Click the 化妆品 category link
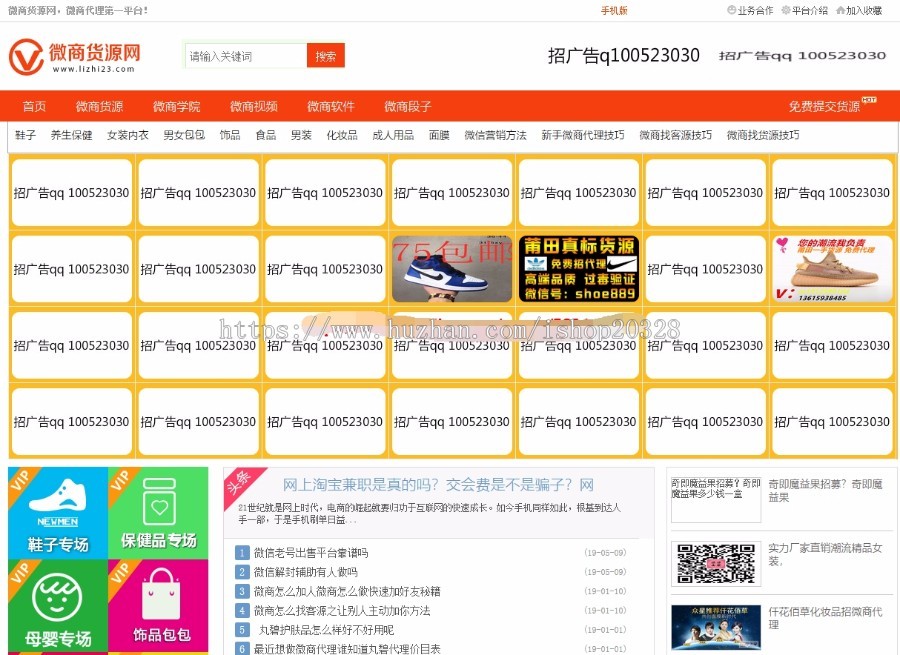Image resolution: width=900 pixels, height=655 pixels. point(342,133)
